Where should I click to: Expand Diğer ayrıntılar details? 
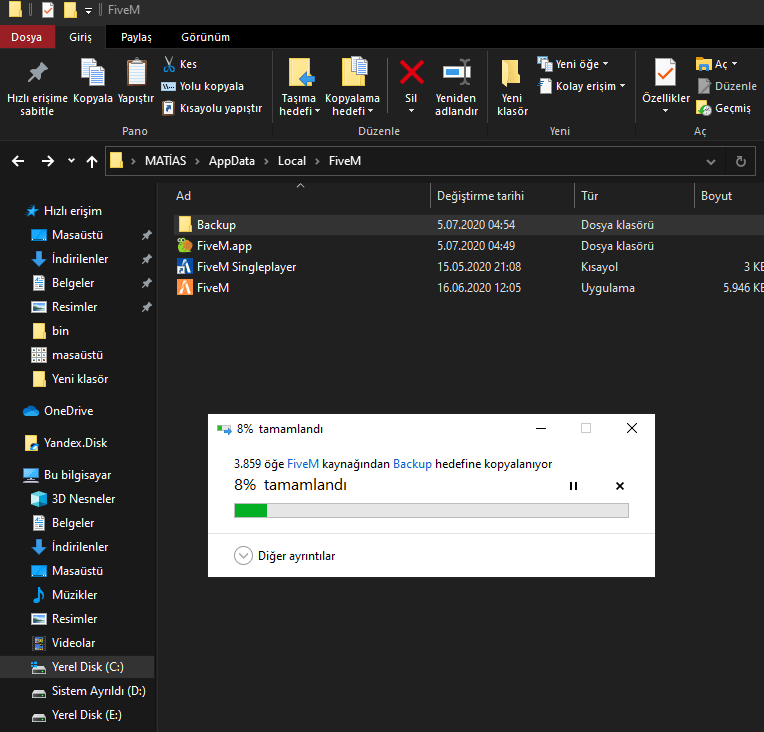[x=285, y=556]
